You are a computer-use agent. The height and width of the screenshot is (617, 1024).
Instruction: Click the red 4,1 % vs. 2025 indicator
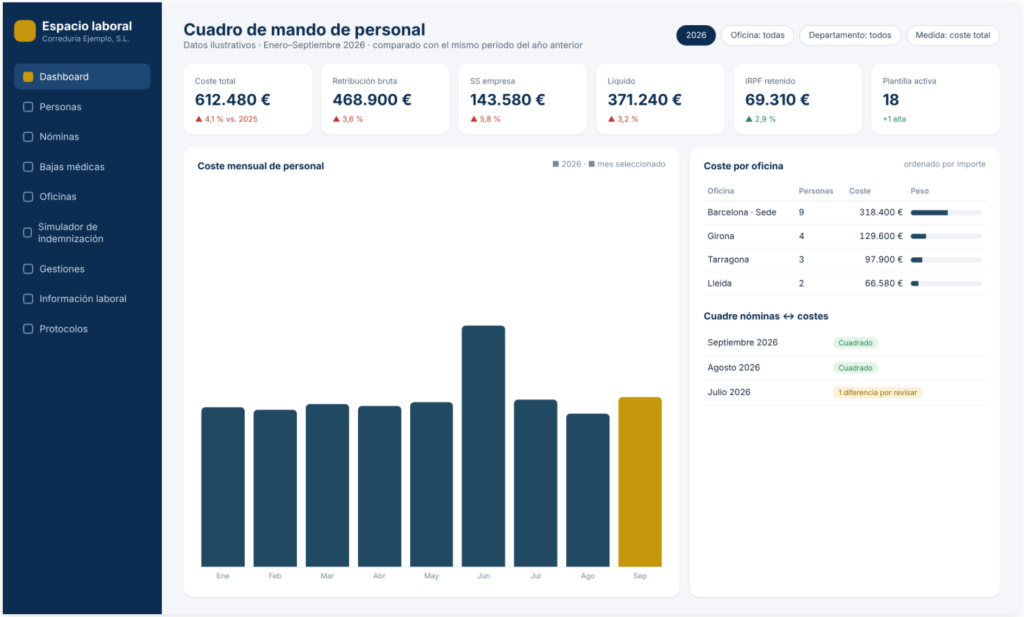tap(226, 119)
